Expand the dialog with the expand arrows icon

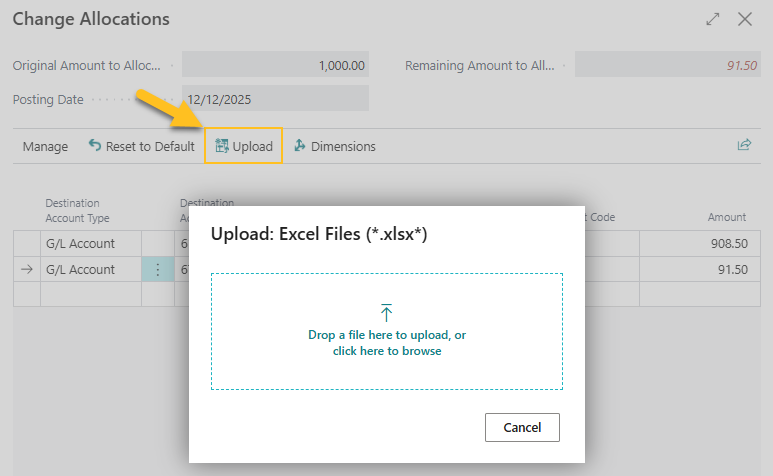click(x=713, y=19)
